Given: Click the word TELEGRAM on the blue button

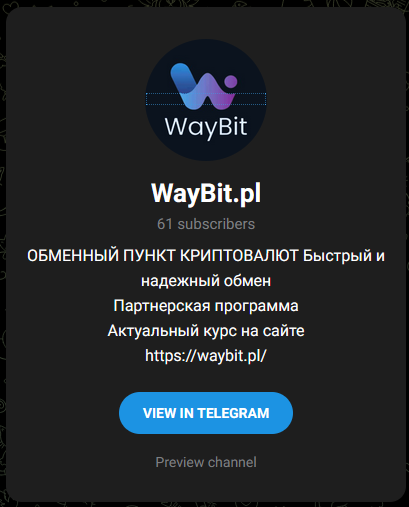Looking at the screenshot, I should click(x=233, y=413).
